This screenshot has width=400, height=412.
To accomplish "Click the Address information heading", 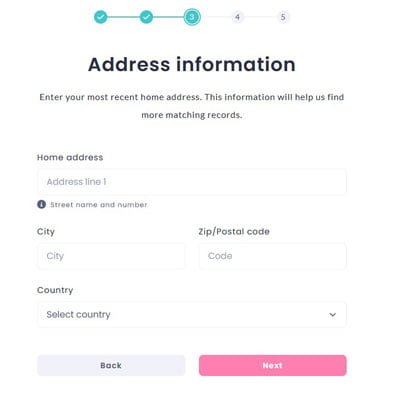I will (x=192, y=64).
